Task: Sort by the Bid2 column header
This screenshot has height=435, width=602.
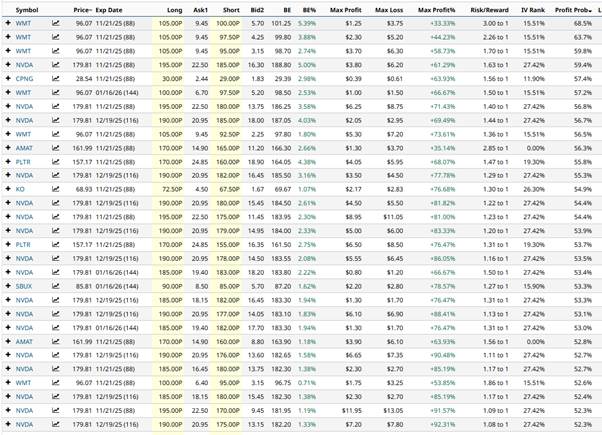Action: coord(257,10)
